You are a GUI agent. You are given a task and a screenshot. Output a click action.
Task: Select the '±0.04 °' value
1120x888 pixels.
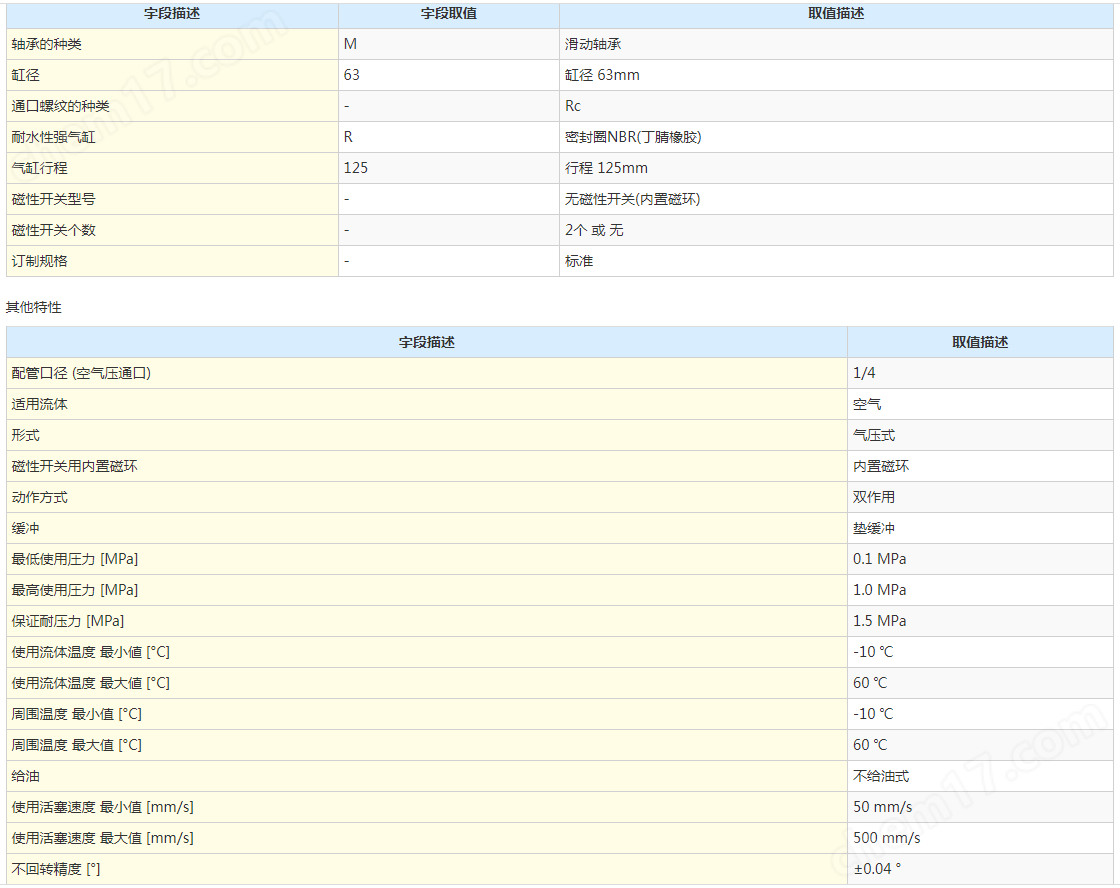point(980,869)
